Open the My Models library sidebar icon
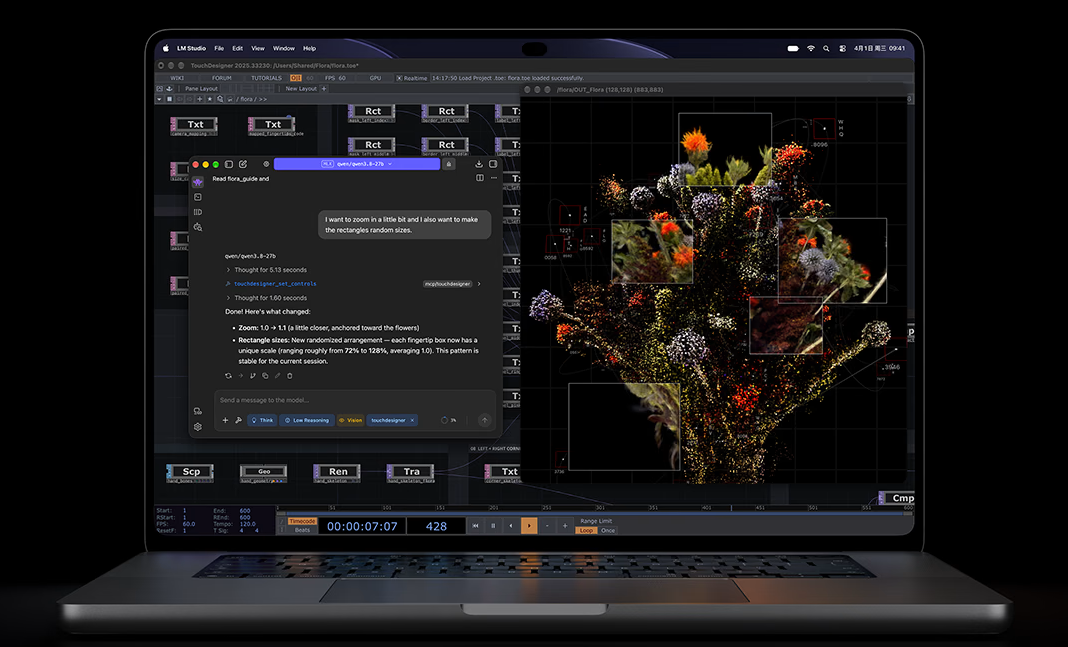Screen dimensions: 1068x647 coord(198,212)
